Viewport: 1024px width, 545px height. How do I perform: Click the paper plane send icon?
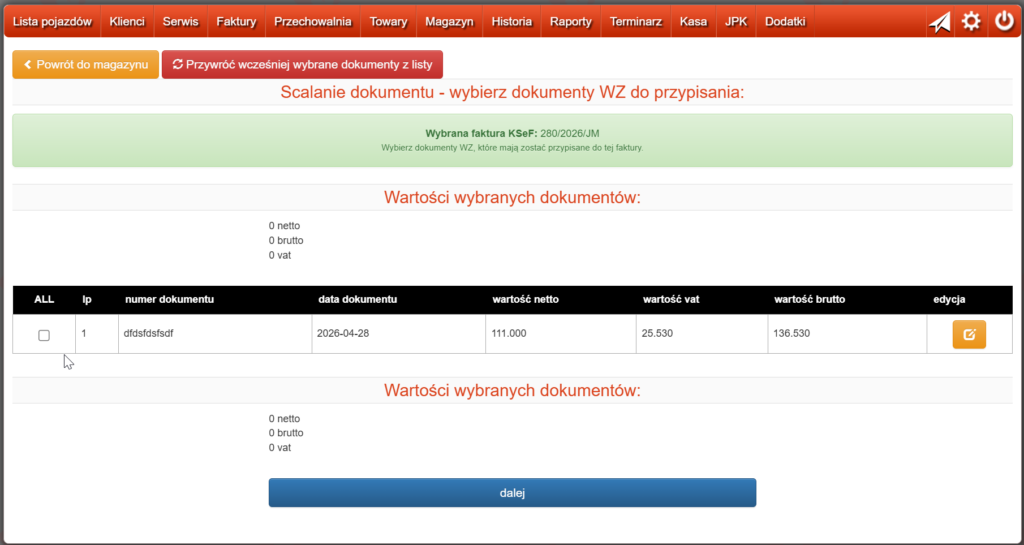pyautogui.click(x=939, y=22)
